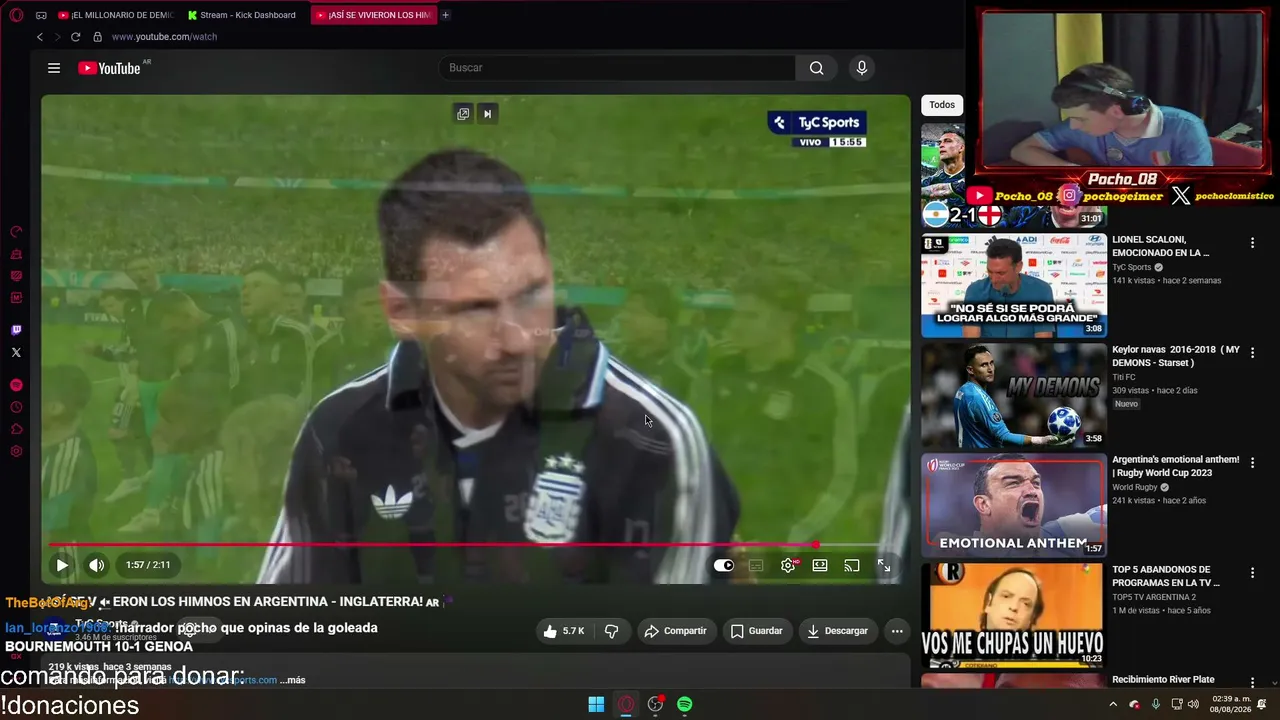
Task: Click the Guardar save button
Action: pos(757,631)
